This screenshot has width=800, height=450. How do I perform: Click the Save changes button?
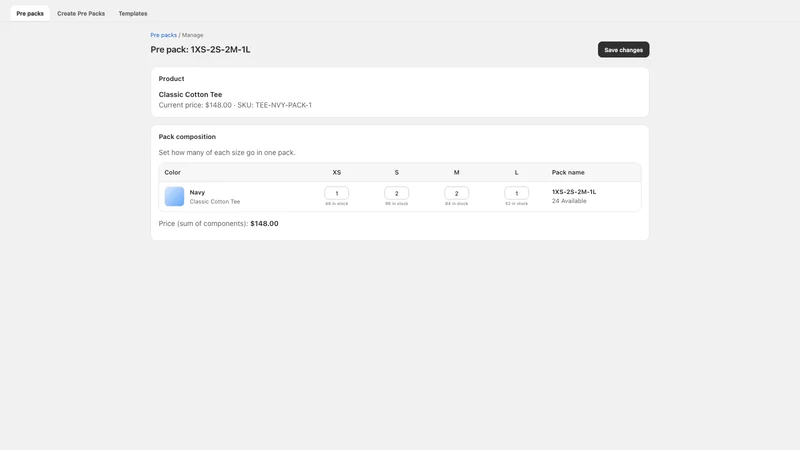click(623, 49)
